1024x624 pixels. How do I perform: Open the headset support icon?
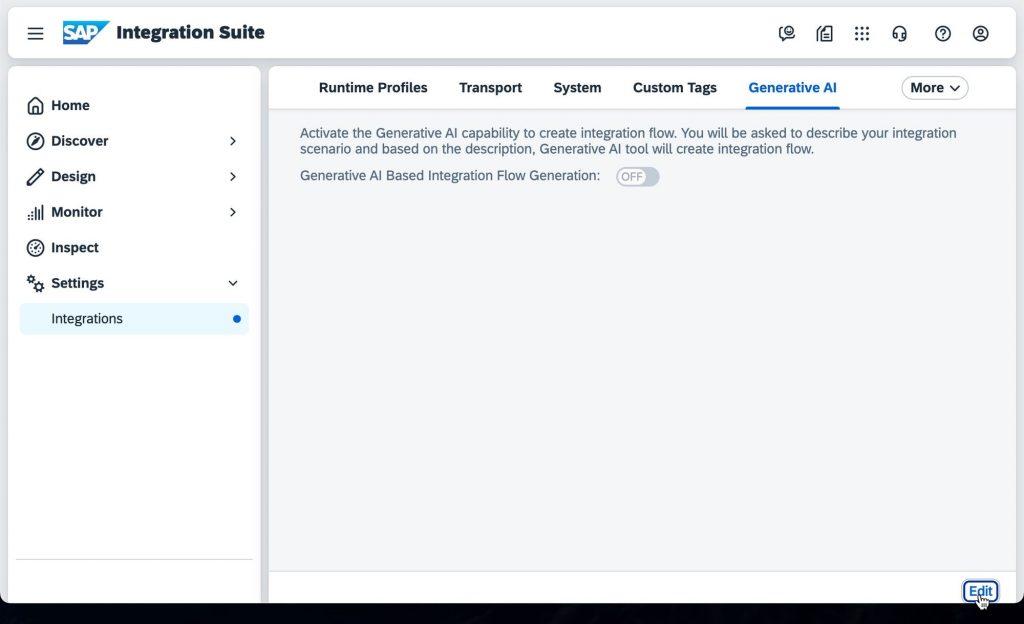900,33
